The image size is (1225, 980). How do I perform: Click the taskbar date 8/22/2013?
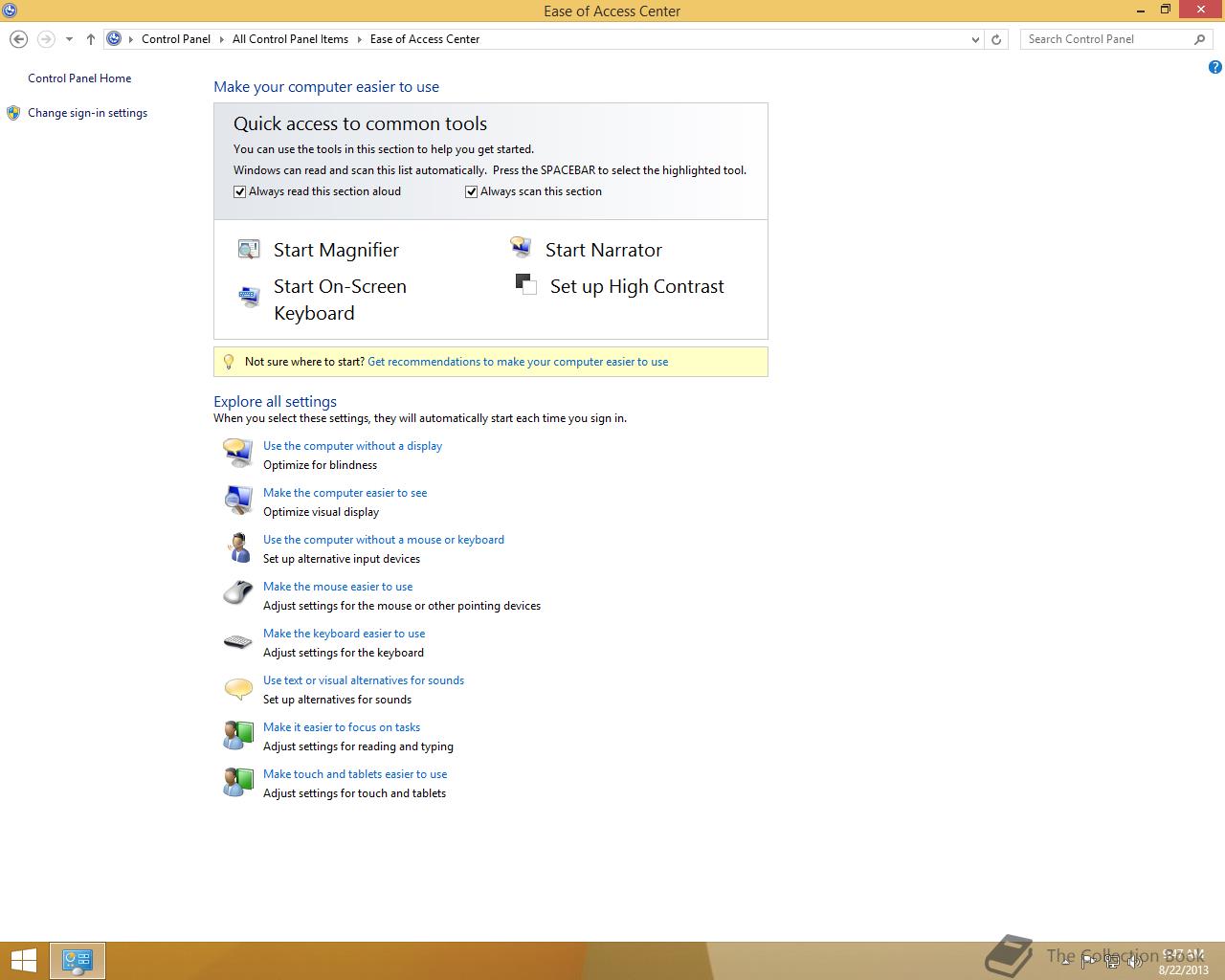click(1183, 969)
